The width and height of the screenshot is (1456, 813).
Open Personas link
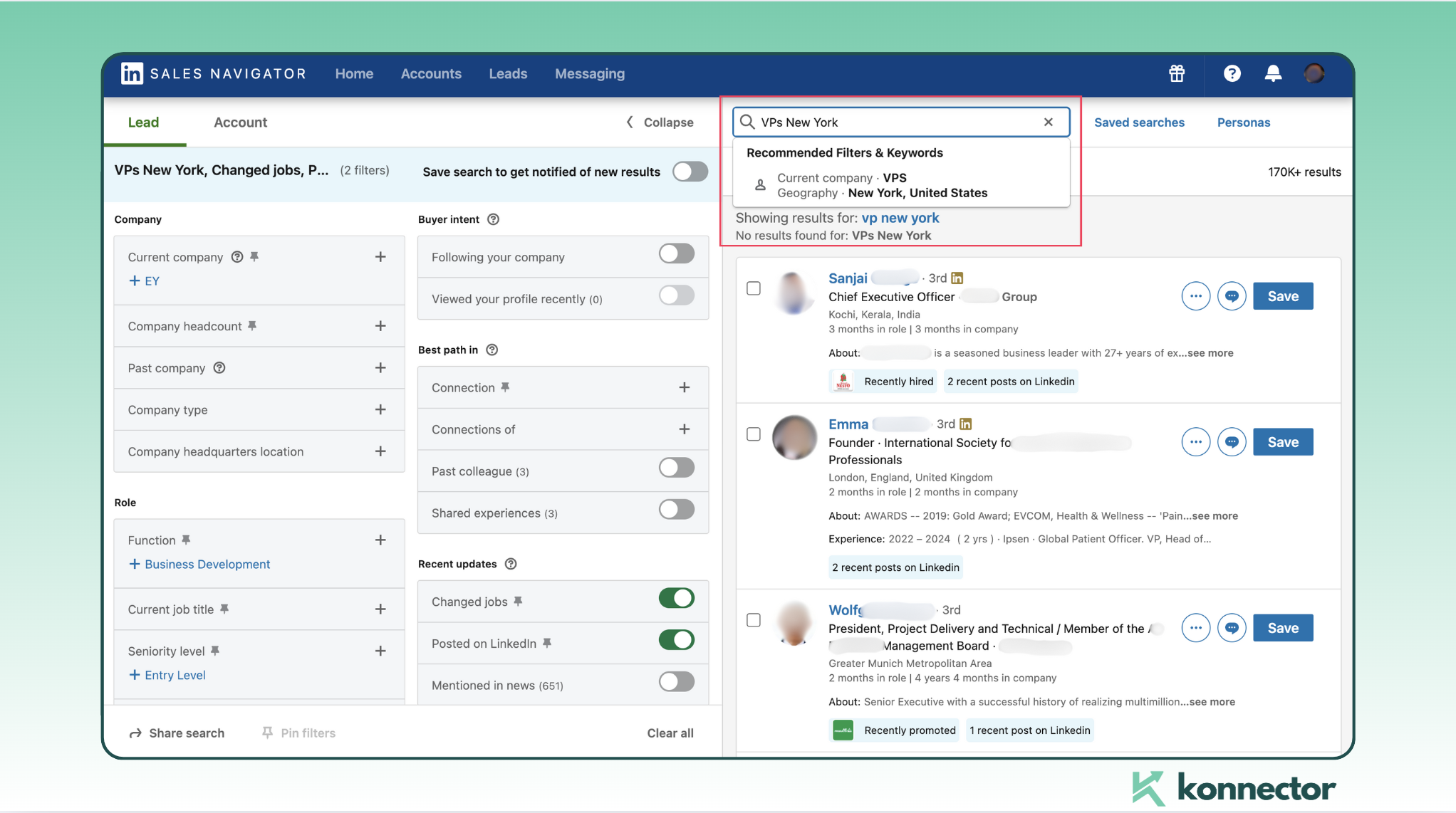tap(1243, 122)
